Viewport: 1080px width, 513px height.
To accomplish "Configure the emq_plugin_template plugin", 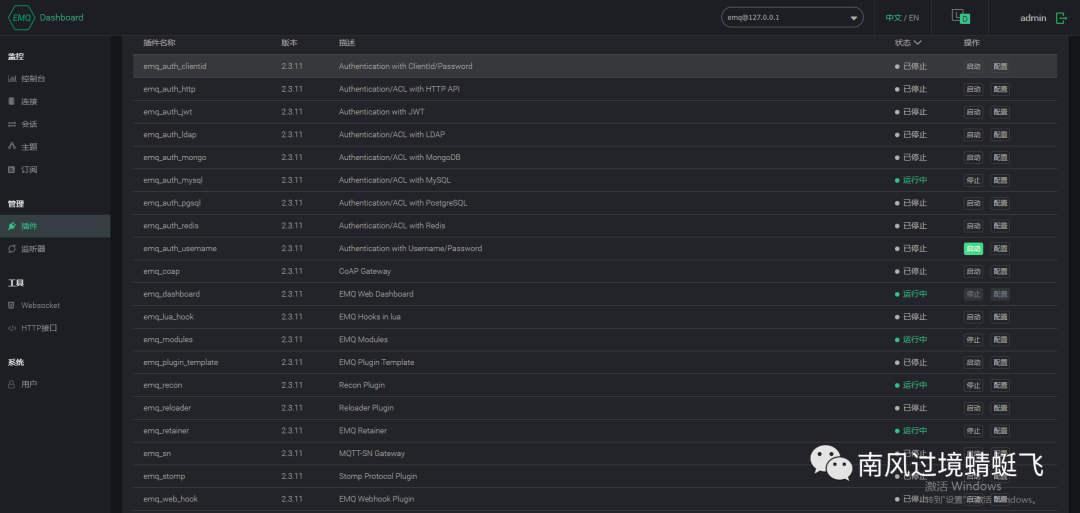I will pos(1000,362).
